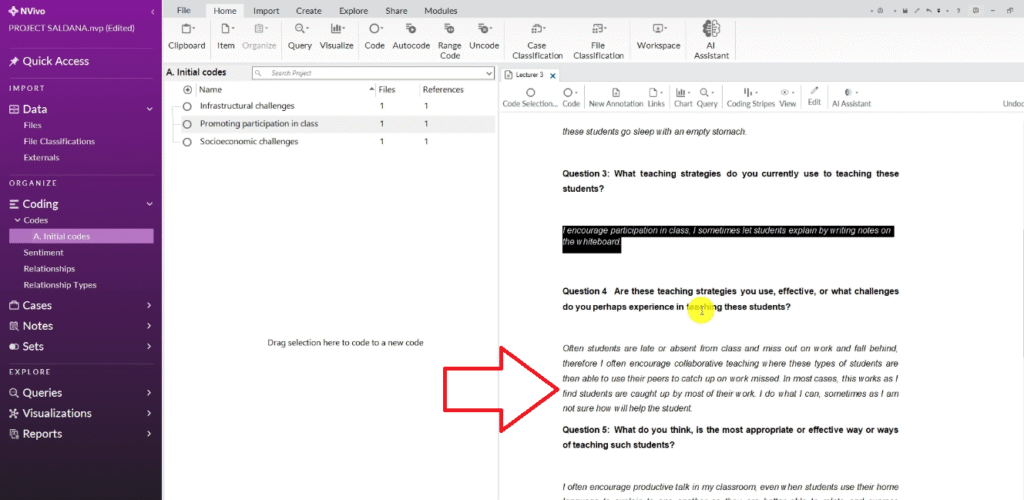Click into the Search Project field

coord(370,73)
